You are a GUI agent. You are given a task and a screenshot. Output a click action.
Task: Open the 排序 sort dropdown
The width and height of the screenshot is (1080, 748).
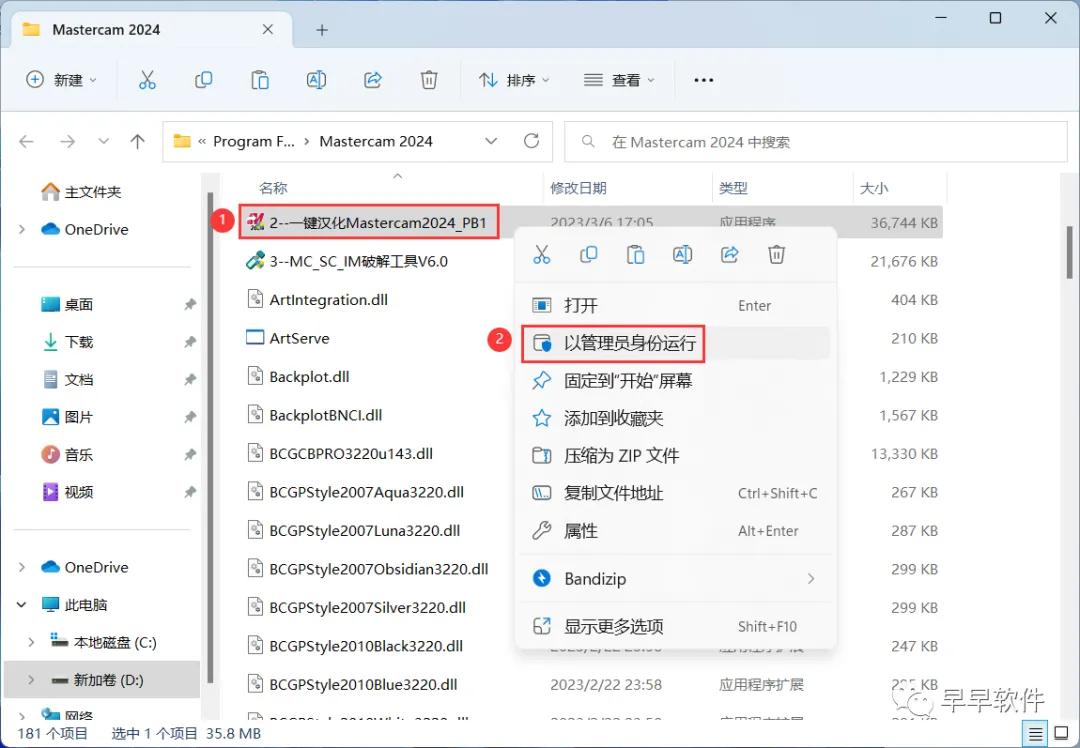(515, 80)
